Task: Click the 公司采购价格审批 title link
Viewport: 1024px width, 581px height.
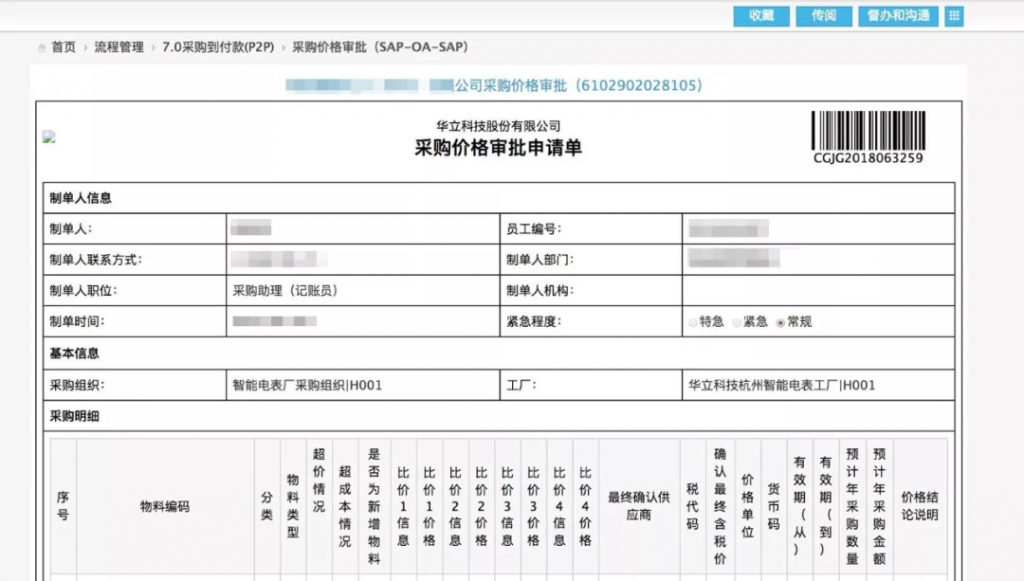Action: pos(578,86)
